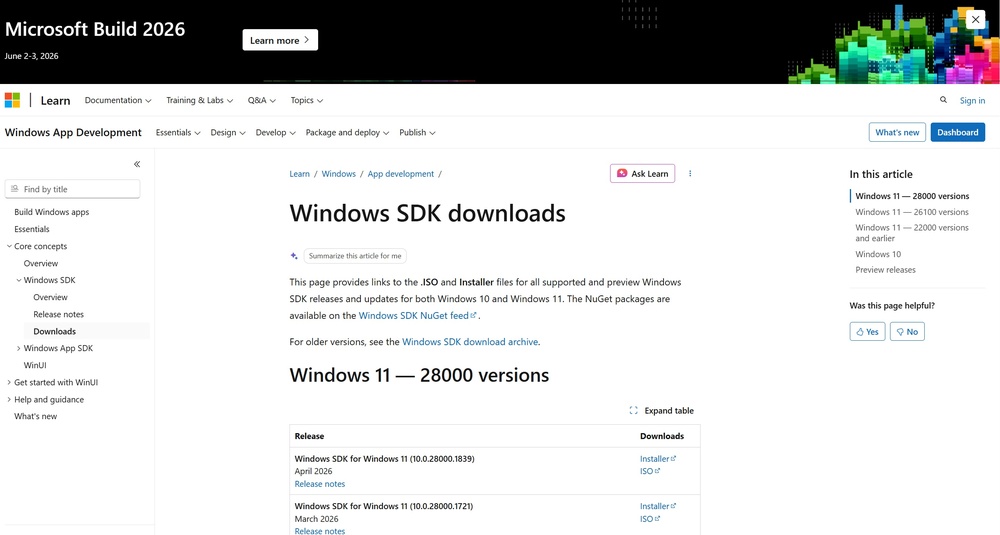Open the Design dropdown menu
Screen dimensions: 1000x535
[228, 133]
